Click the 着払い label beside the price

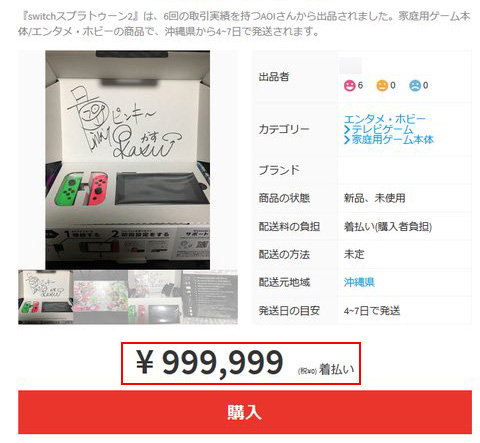point(336,369)
